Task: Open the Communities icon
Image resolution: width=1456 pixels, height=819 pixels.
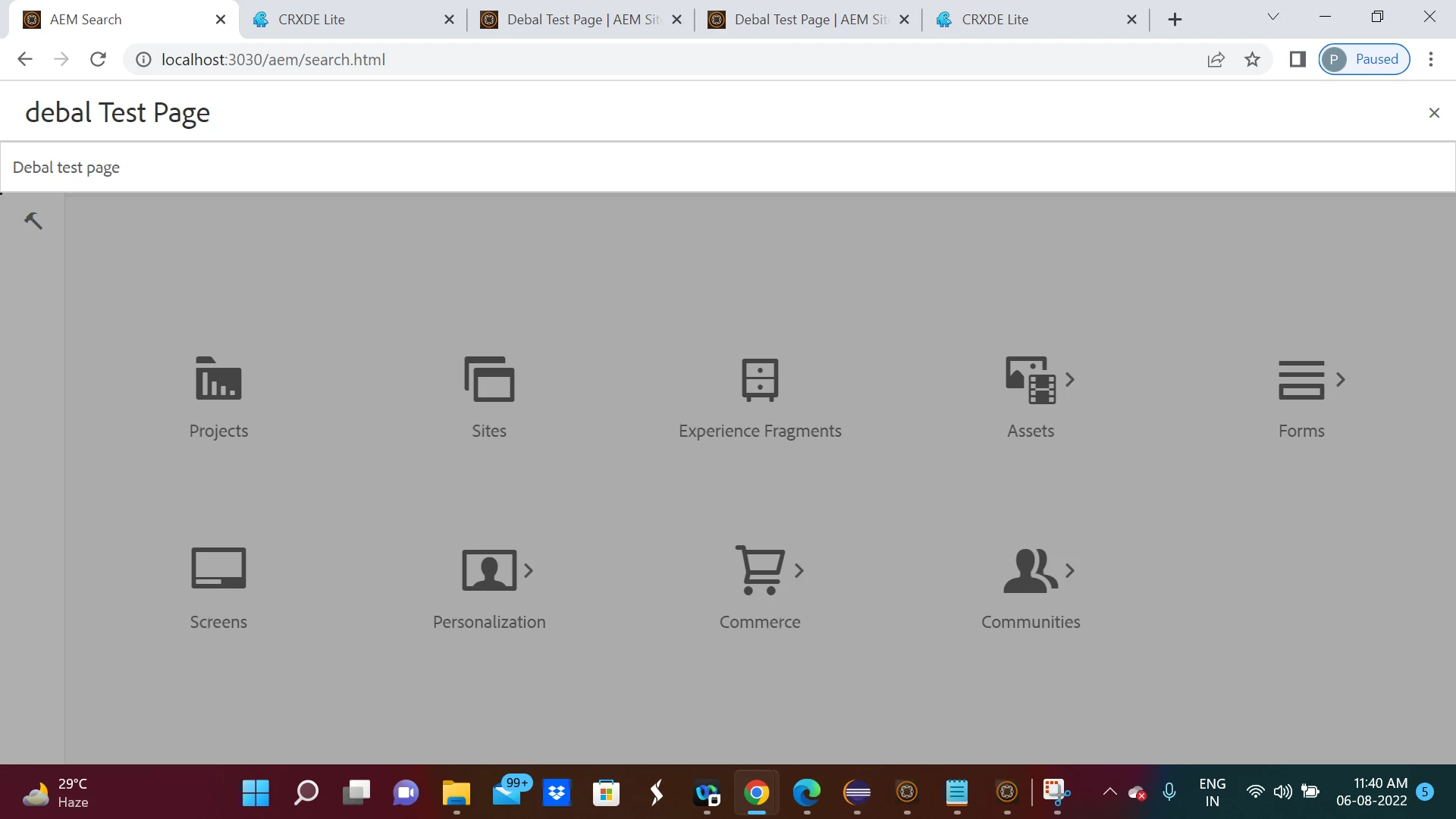Action: coord(1030,570)
